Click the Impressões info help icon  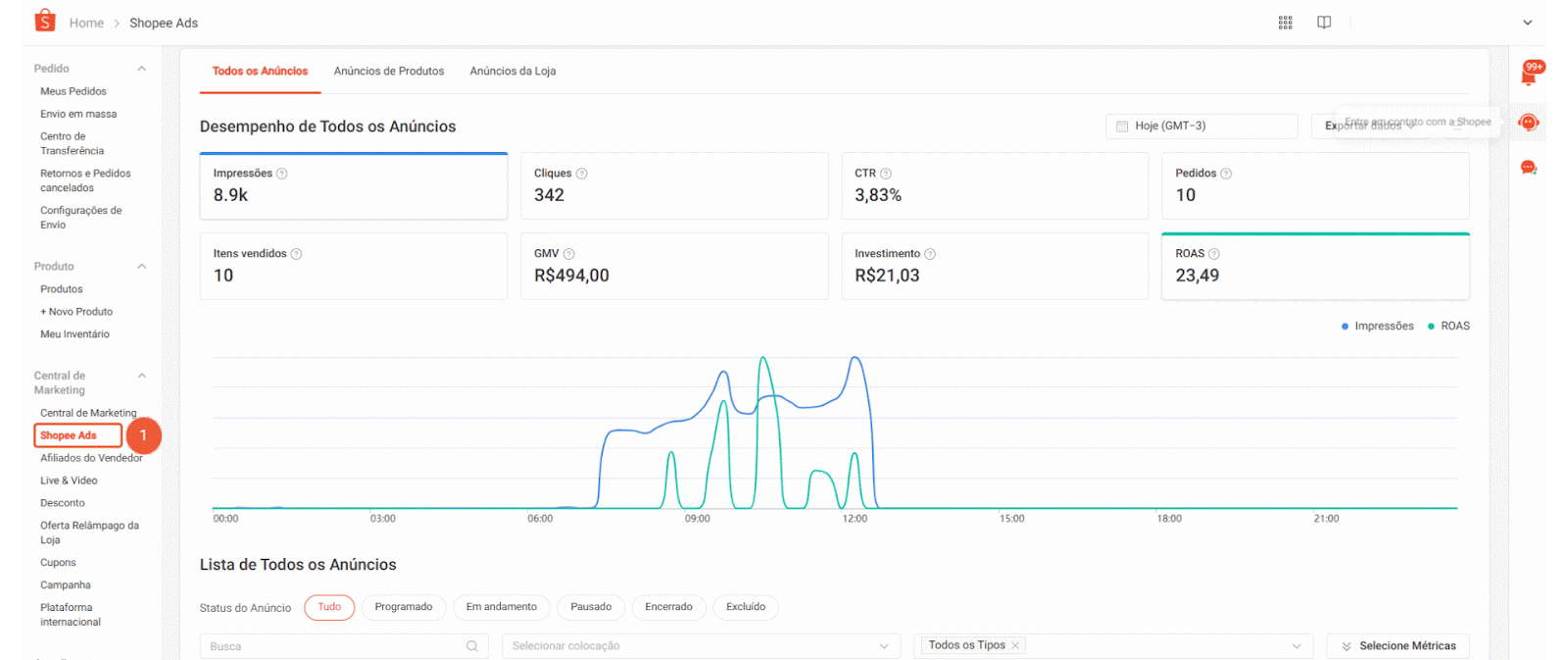[x=282, y=174]
